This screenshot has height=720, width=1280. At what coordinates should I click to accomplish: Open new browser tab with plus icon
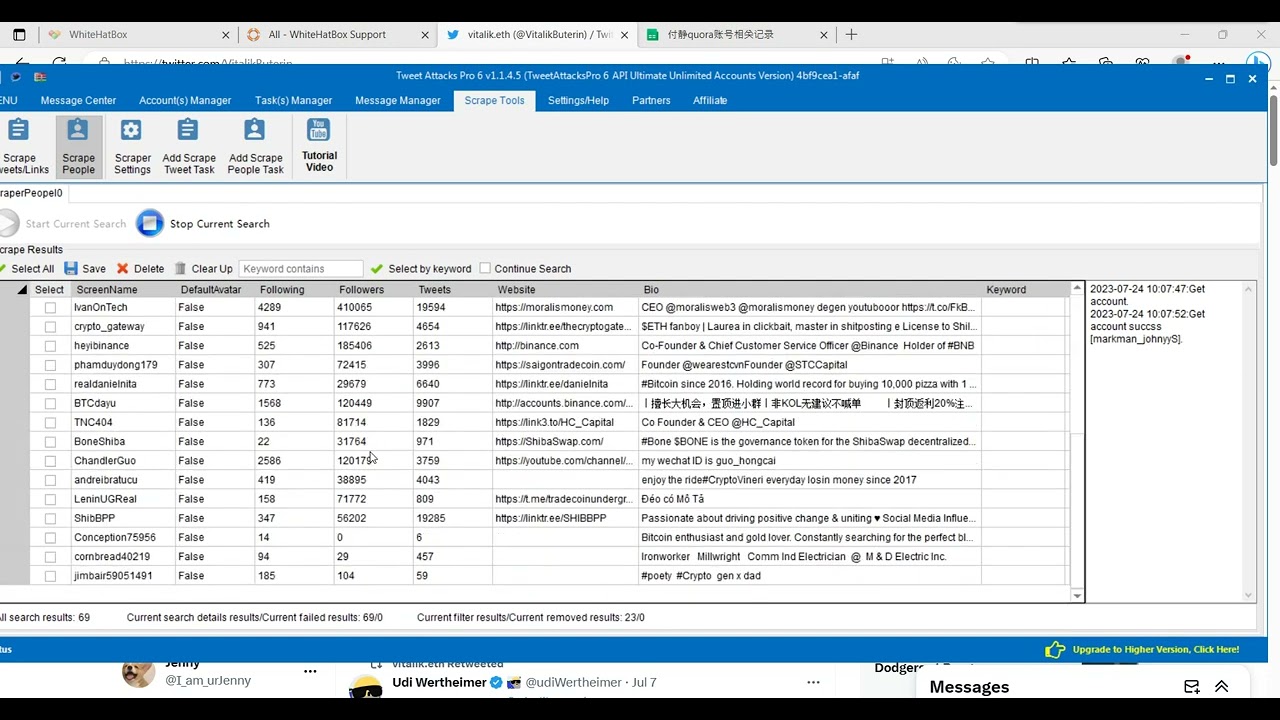coord(851,34)
